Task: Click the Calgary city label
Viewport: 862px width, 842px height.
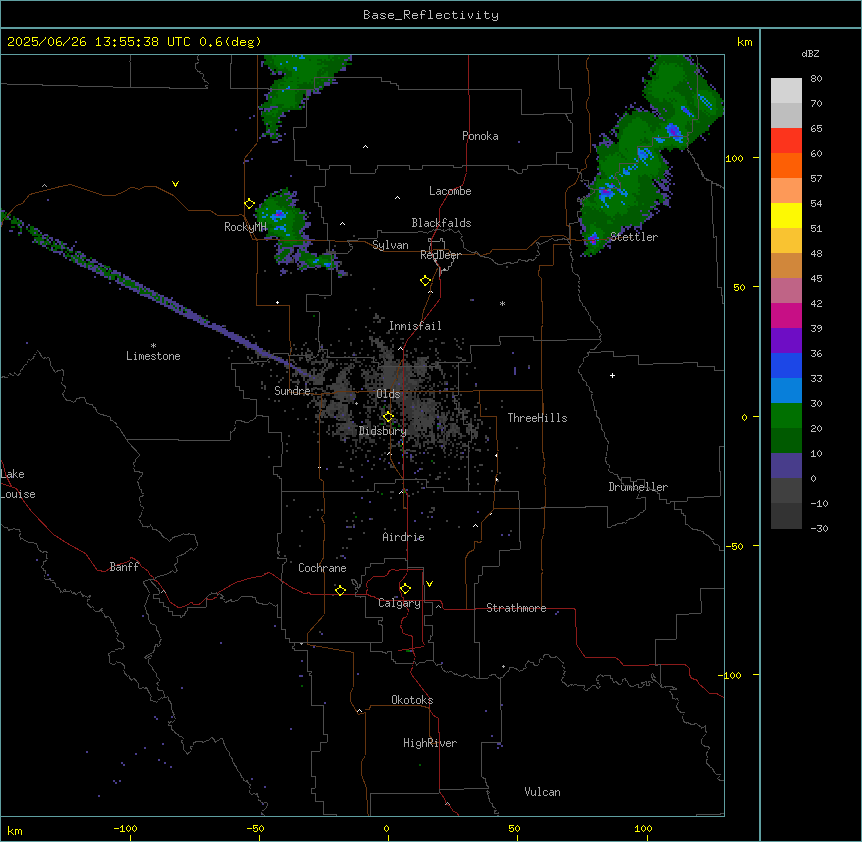Action: click(x=400, y=603)
